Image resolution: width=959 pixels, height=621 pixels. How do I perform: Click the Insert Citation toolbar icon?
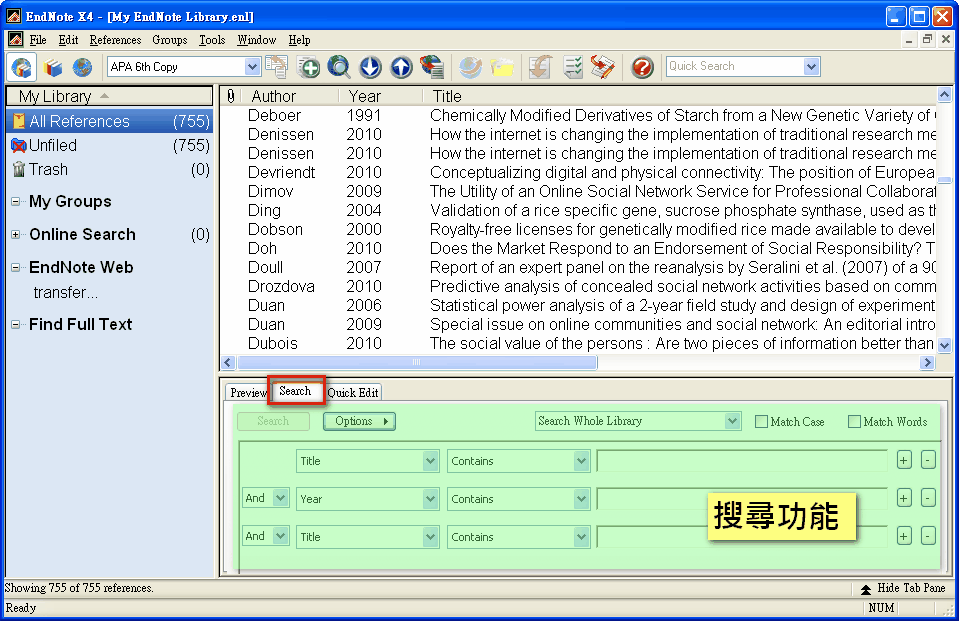tap(541, 67)
